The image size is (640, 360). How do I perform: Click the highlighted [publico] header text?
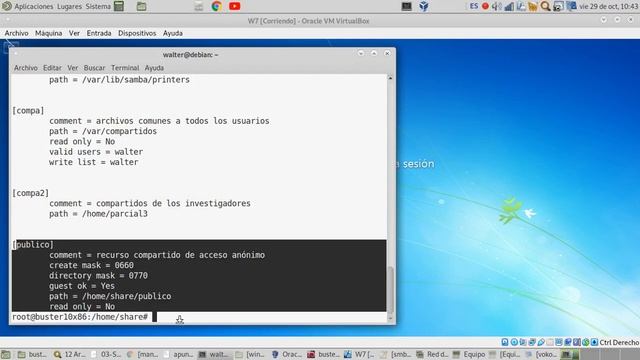coord(33,244)
